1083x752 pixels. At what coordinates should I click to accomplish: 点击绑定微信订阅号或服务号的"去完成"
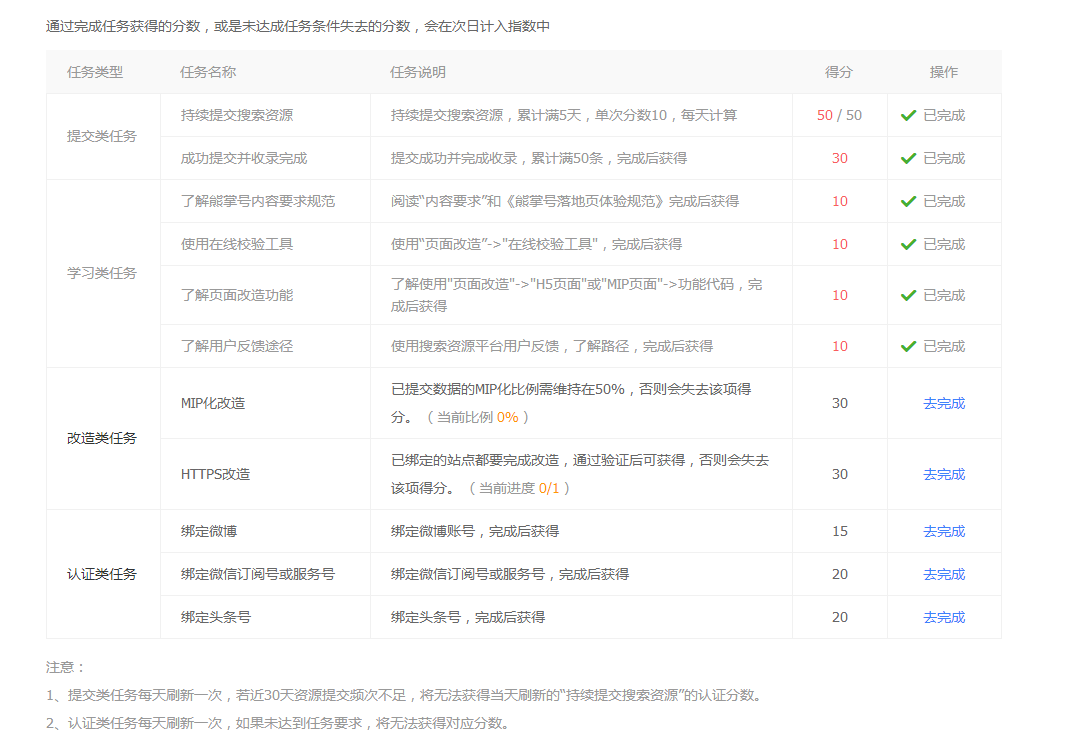pyautogui.click(x=943, y=574)
